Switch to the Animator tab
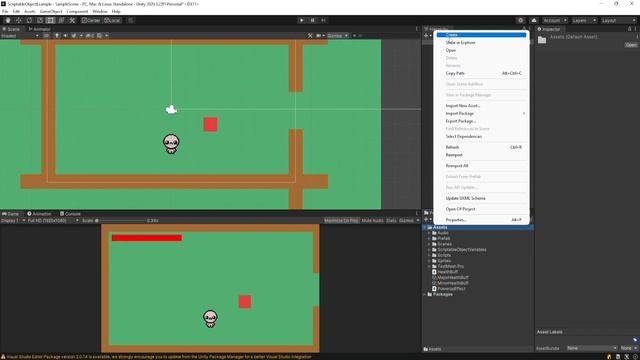Image resolution: width=640 pixels, height=360 pixels. tap(39, 29)
